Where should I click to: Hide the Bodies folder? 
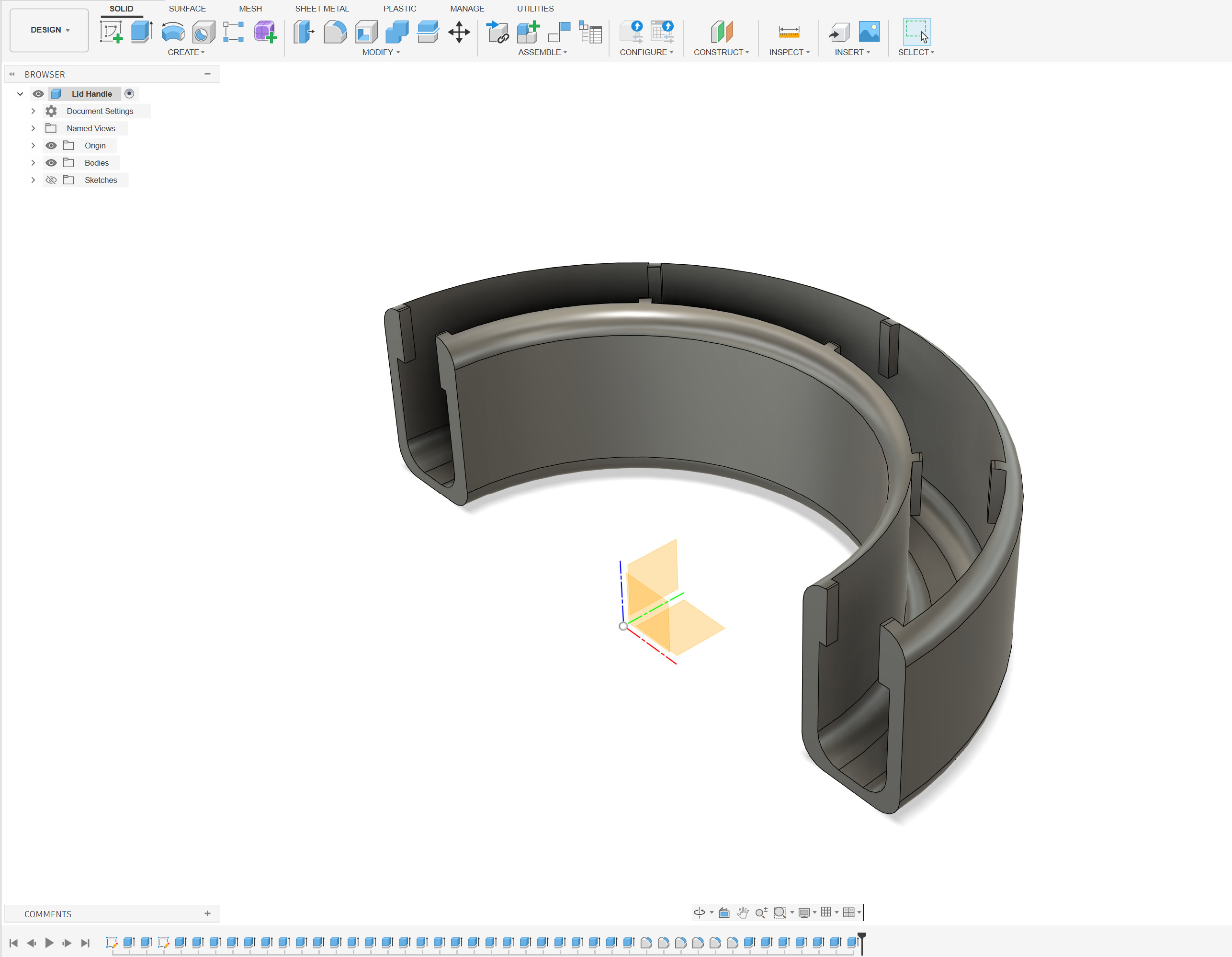click(51, 162)
